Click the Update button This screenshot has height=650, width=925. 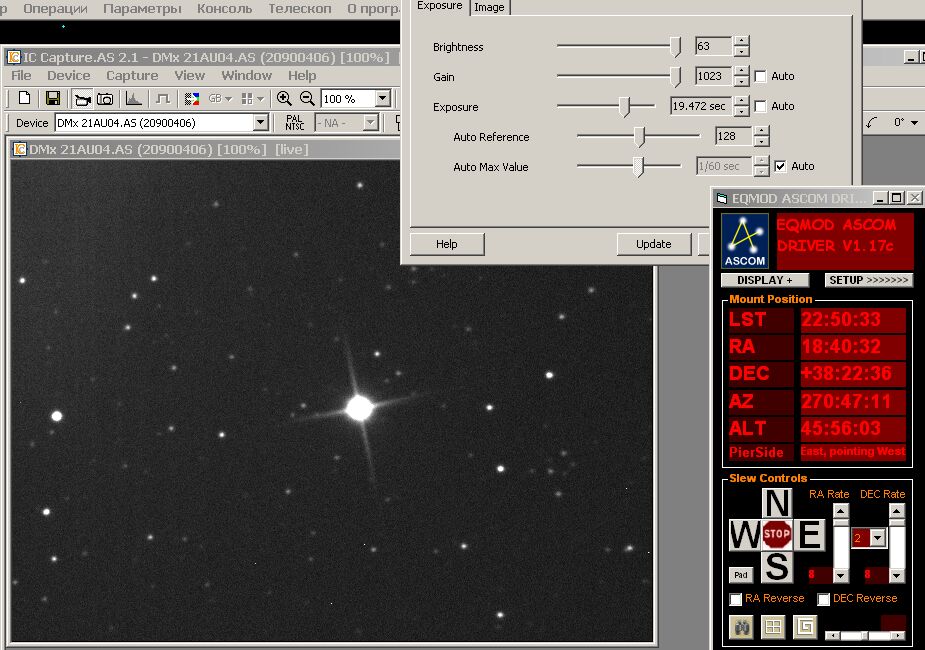(x=653, y=244)
